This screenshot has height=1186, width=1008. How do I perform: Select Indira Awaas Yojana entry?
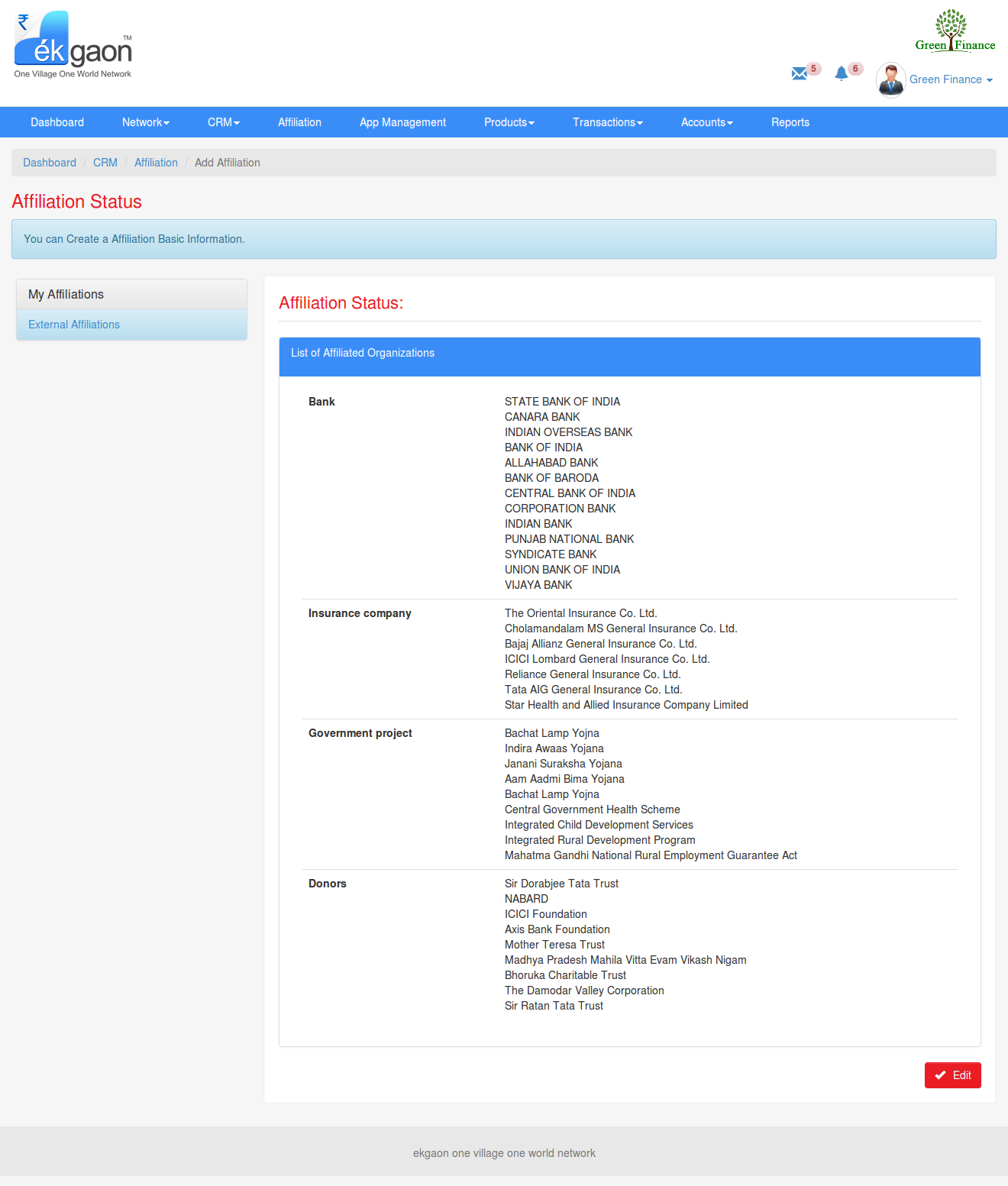click(x=554, y=748)
